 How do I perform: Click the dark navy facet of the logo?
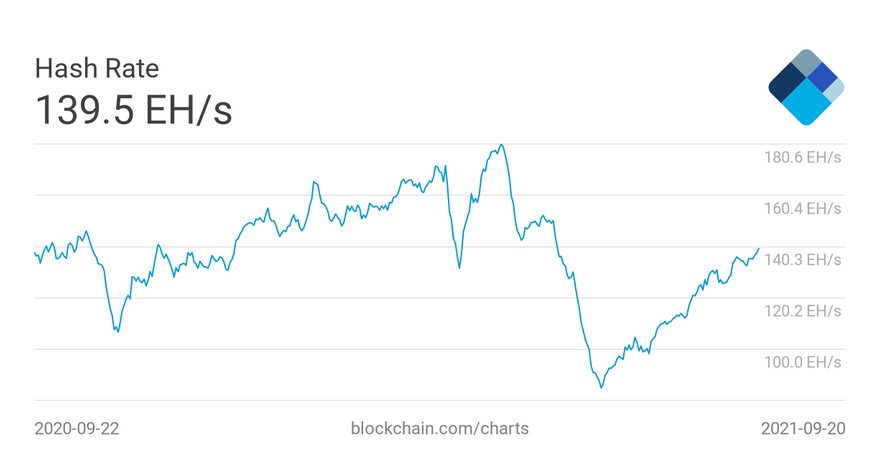pyautogui.click(x=787, y=83)
